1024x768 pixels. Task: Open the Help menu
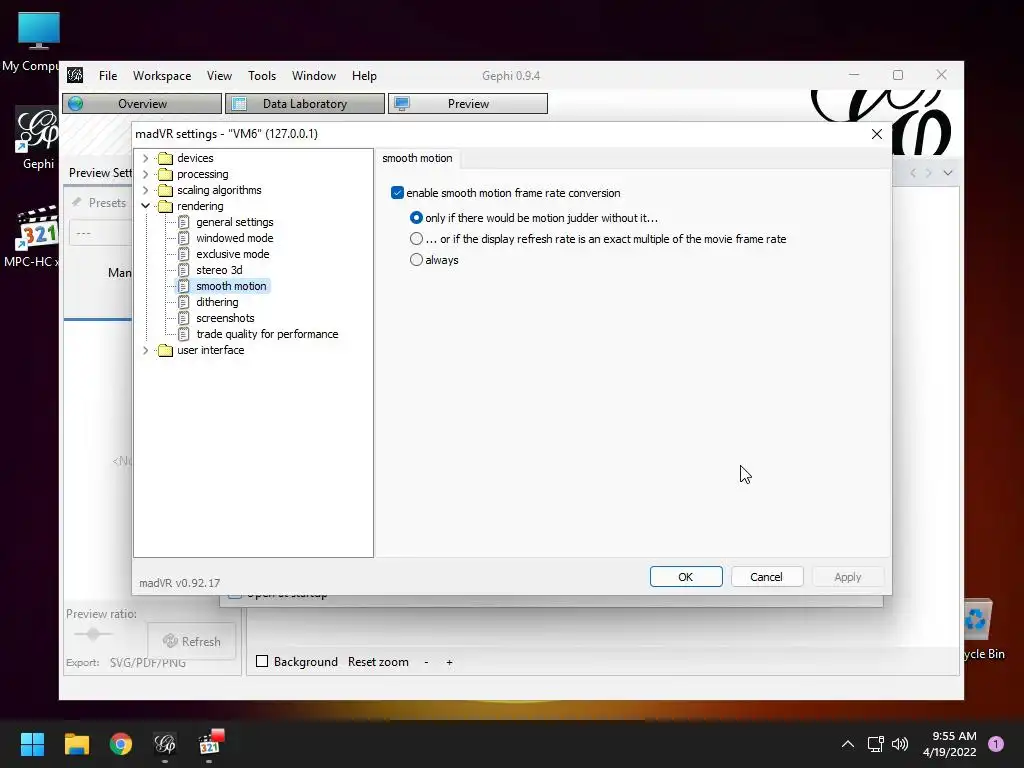coord(364,76)
